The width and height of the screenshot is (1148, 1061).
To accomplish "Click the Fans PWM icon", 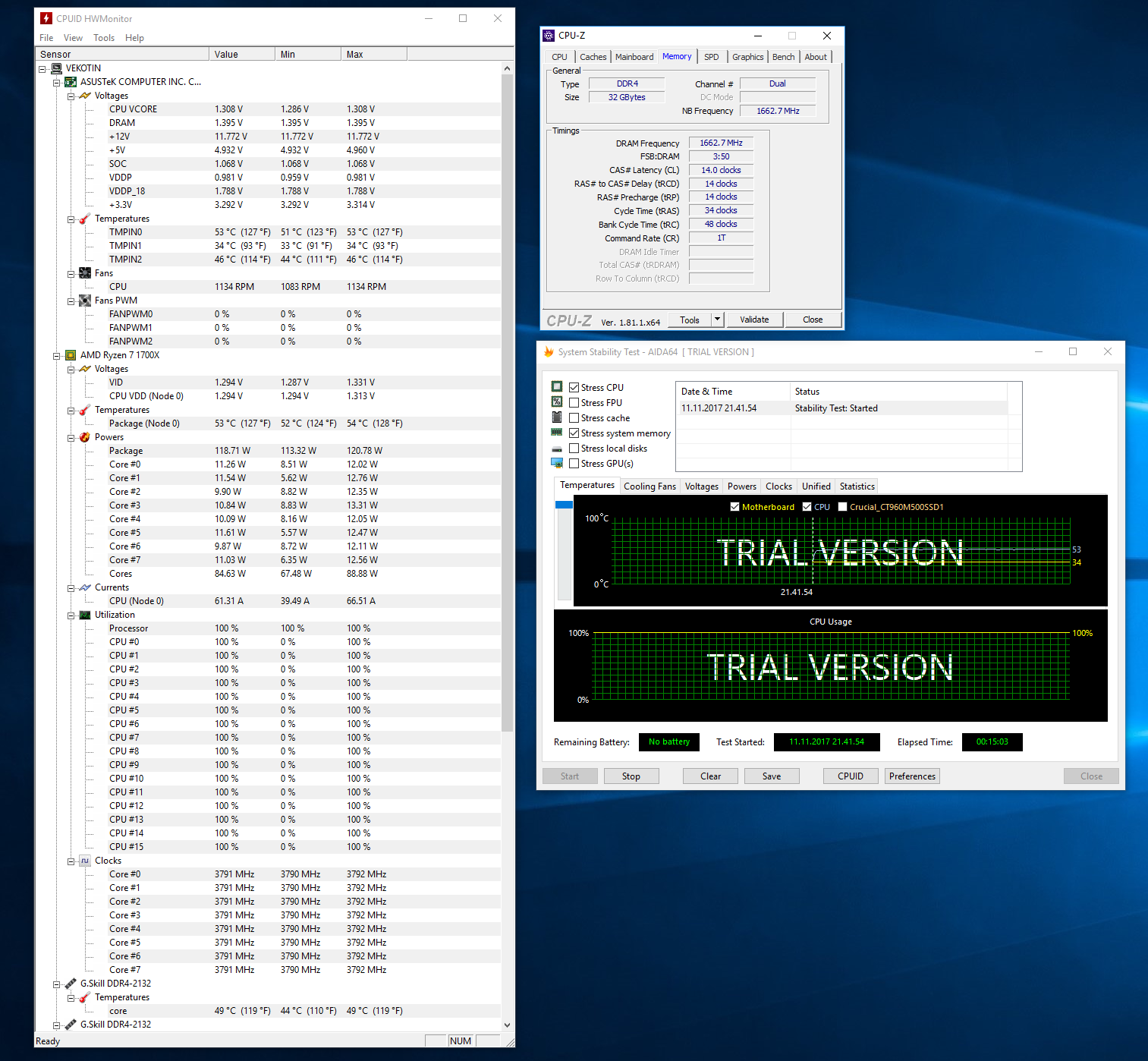I will (85, 301).
